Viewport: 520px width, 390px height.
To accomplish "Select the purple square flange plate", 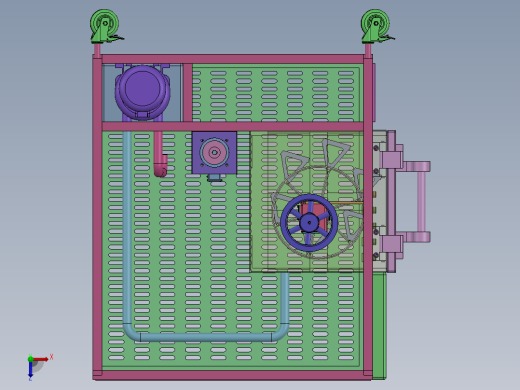I will [214, 153].
